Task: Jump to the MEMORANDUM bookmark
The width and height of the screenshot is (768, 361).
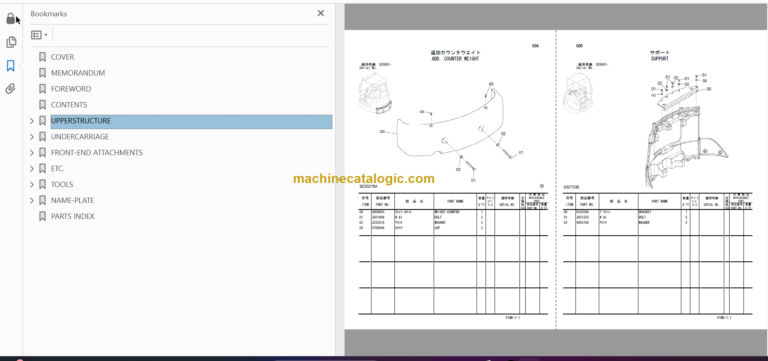Action: coord(78,73)
